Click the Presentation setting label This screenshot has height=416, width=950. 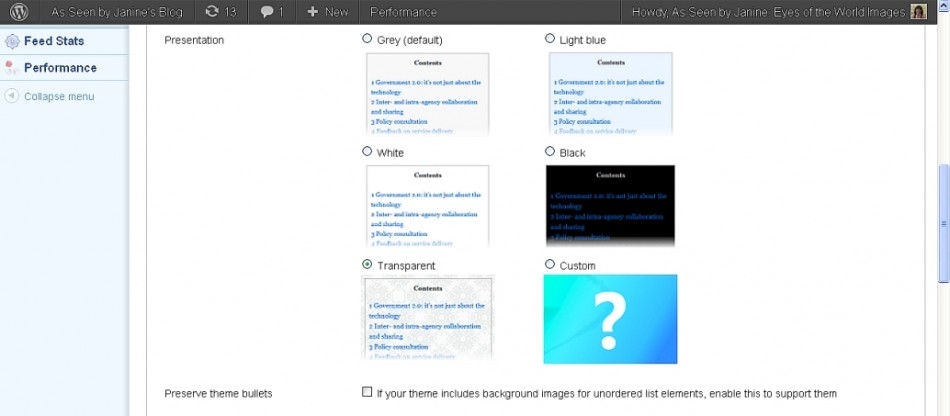(x=194, y=40)
